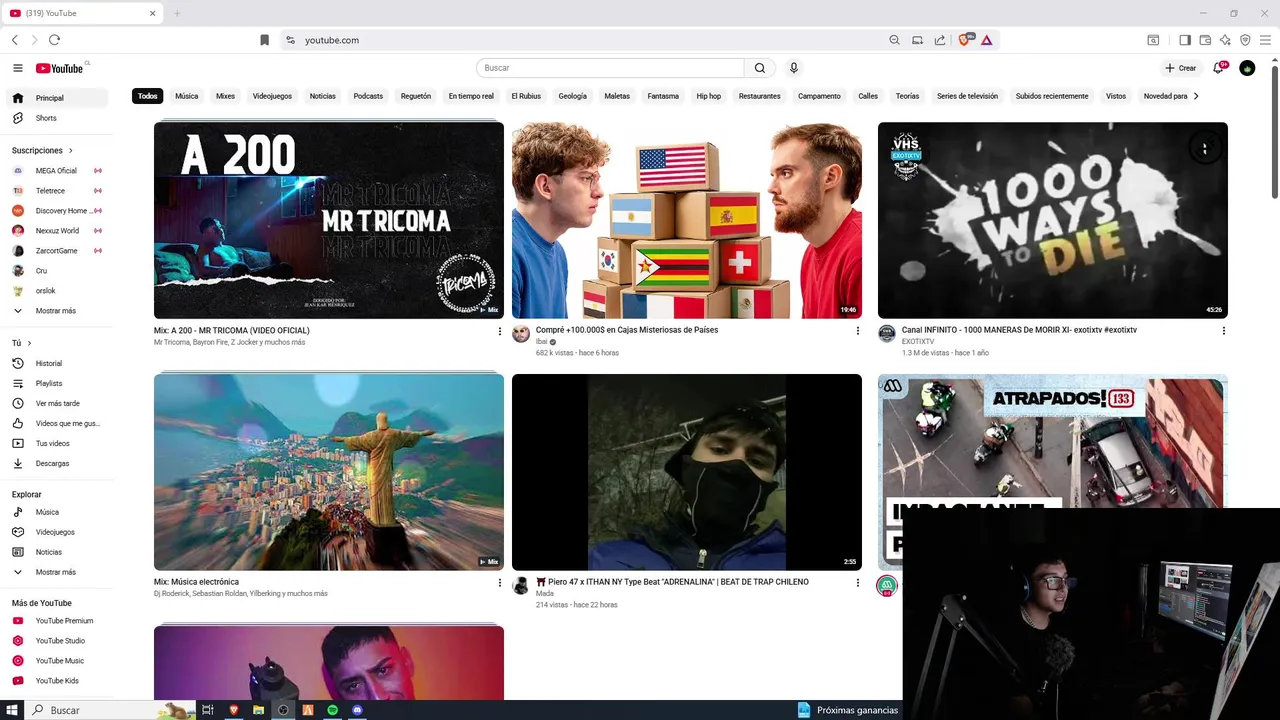Open YouTube Premium link
The width and height of the screenshot is (1280, 720).
56,621
